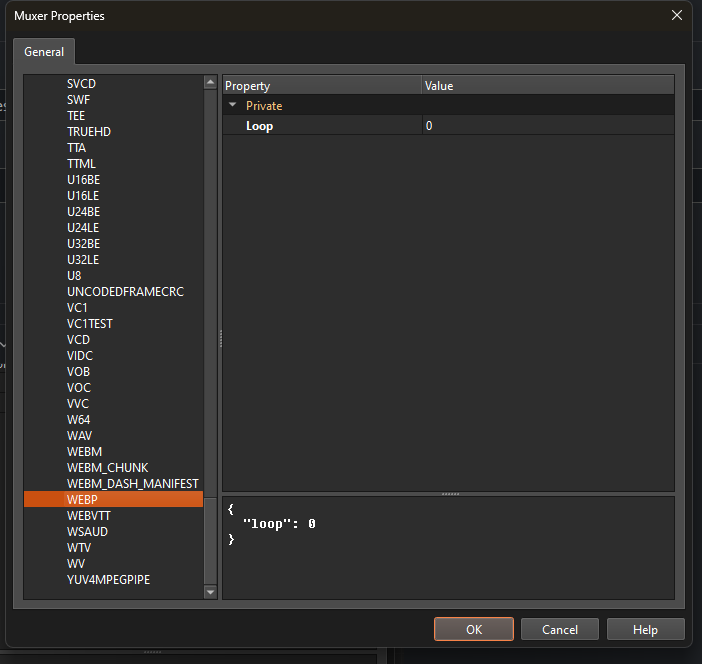Collapse the Private property group
The height and width of the screenshot is (664, 702).
click(233, 105)
